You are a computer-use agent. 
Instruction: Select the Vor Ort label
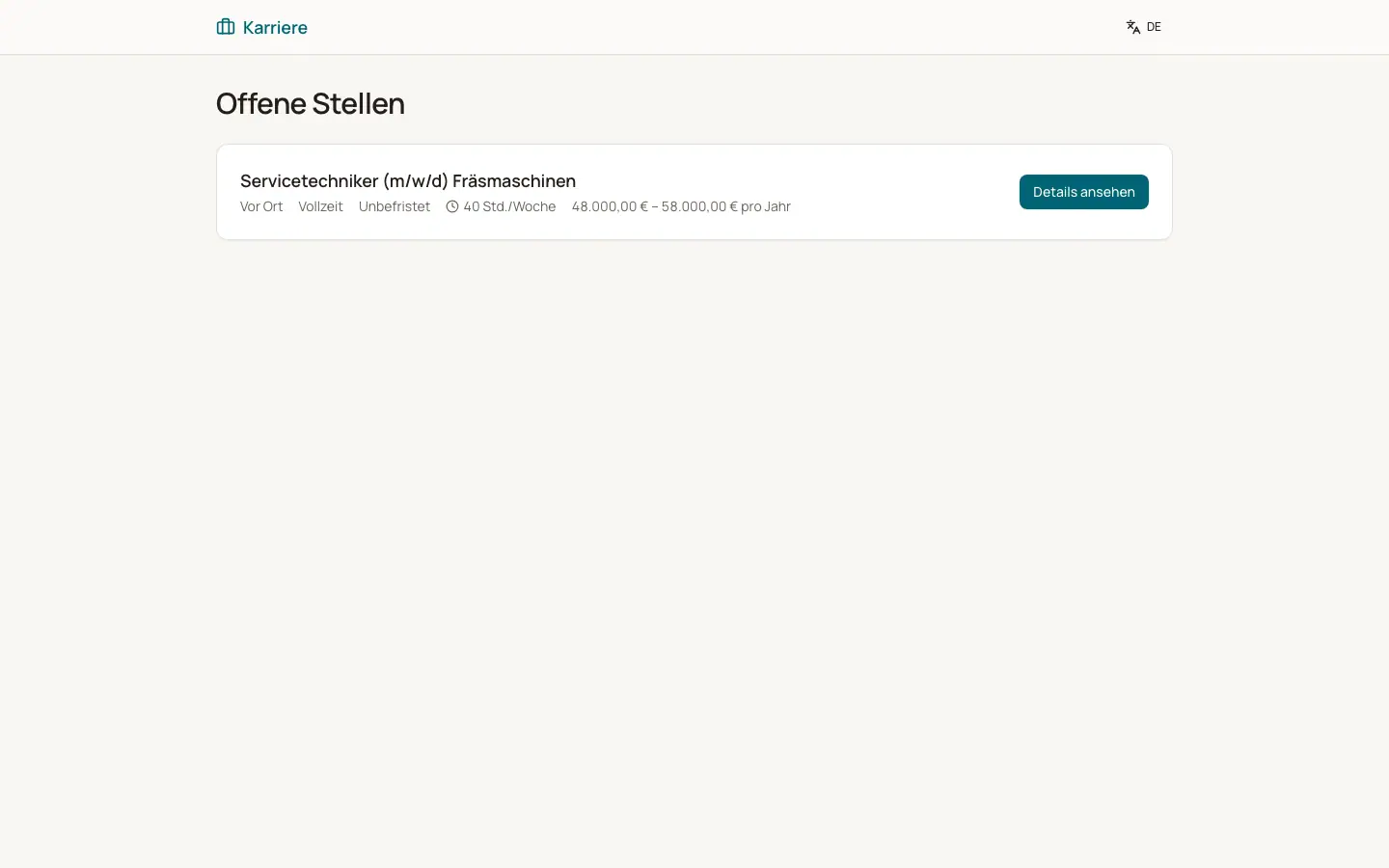[261, 206]
